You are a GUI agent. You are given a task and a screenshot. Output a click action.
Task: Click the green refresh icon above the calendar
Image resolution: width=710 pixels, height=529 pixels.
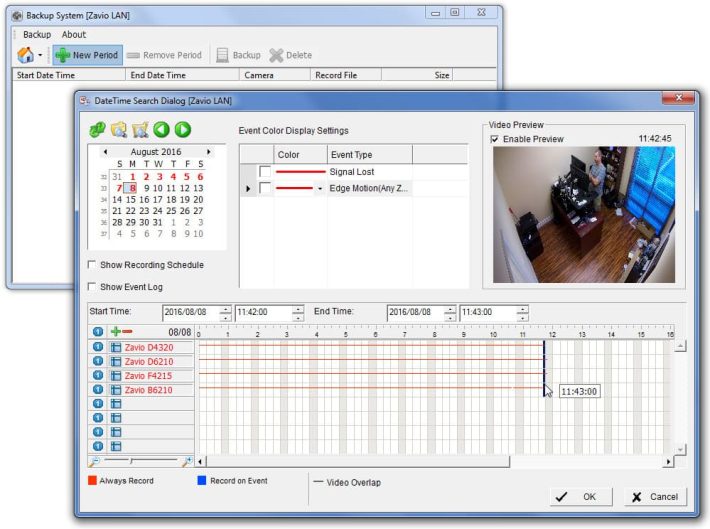[x=97, y=129]
